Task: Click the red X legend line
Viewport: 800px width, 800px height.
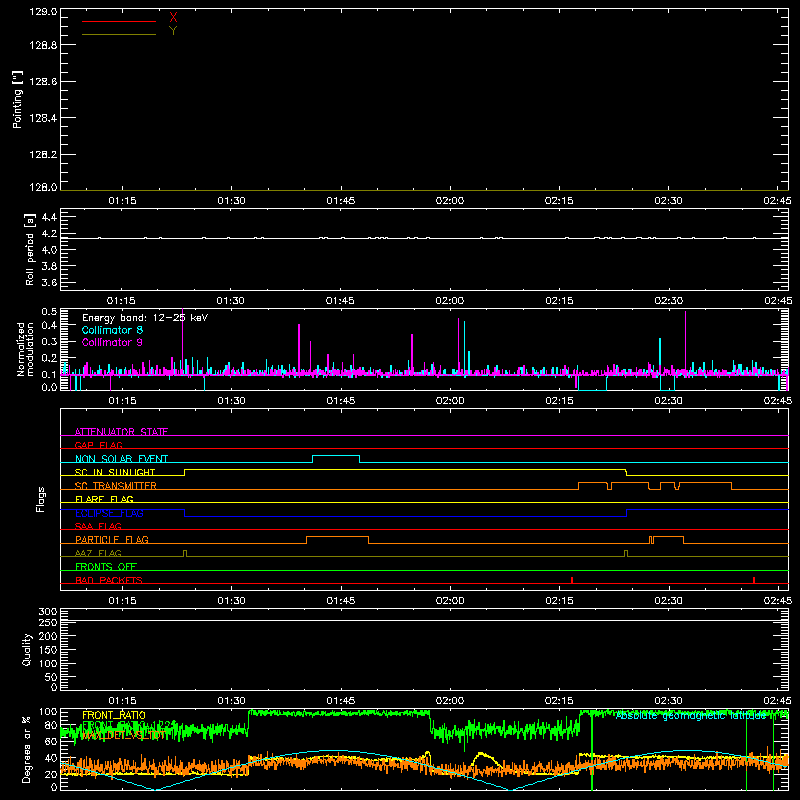Action: point(119,21)
